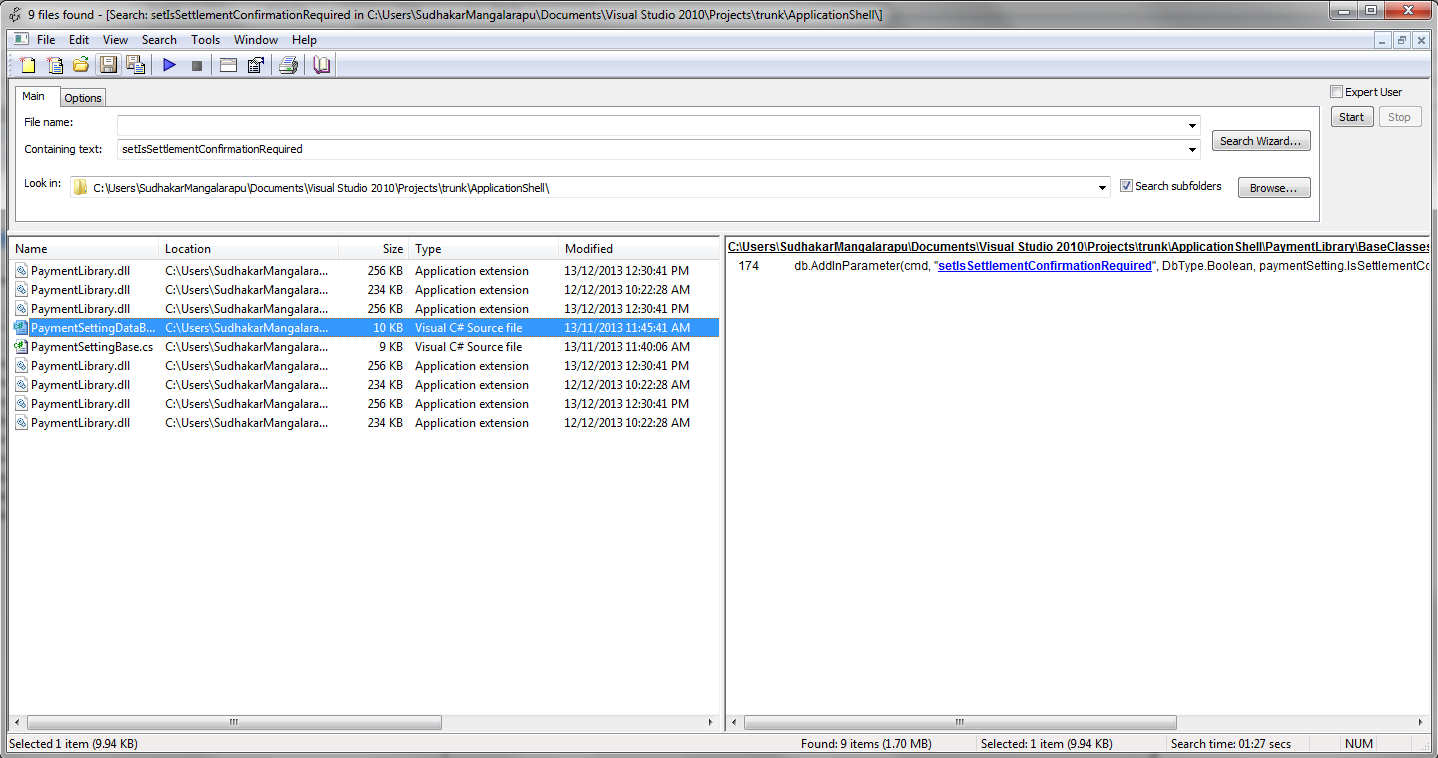Select the Save As toolbar icon

coord(135,64)
